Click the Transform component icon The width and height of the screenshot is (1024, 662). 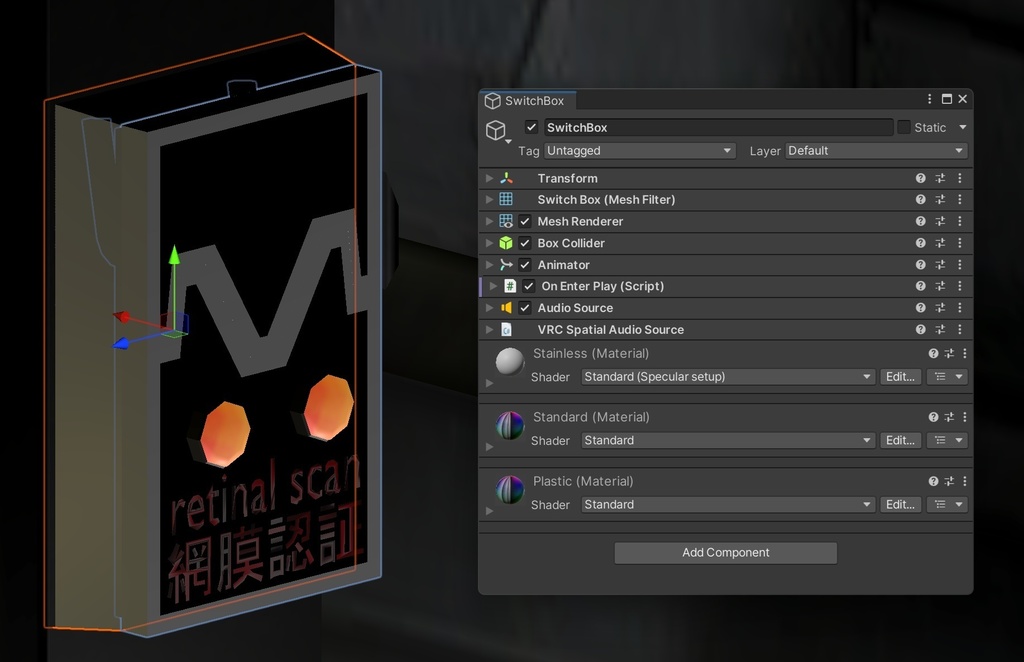tap(506, 178)
